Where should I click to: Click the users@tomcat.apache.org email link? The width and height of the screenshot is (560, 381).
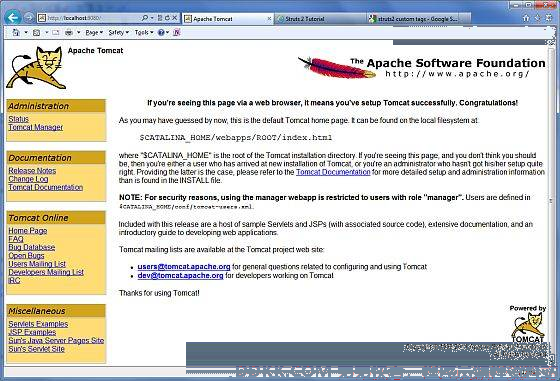pos(184,267)
